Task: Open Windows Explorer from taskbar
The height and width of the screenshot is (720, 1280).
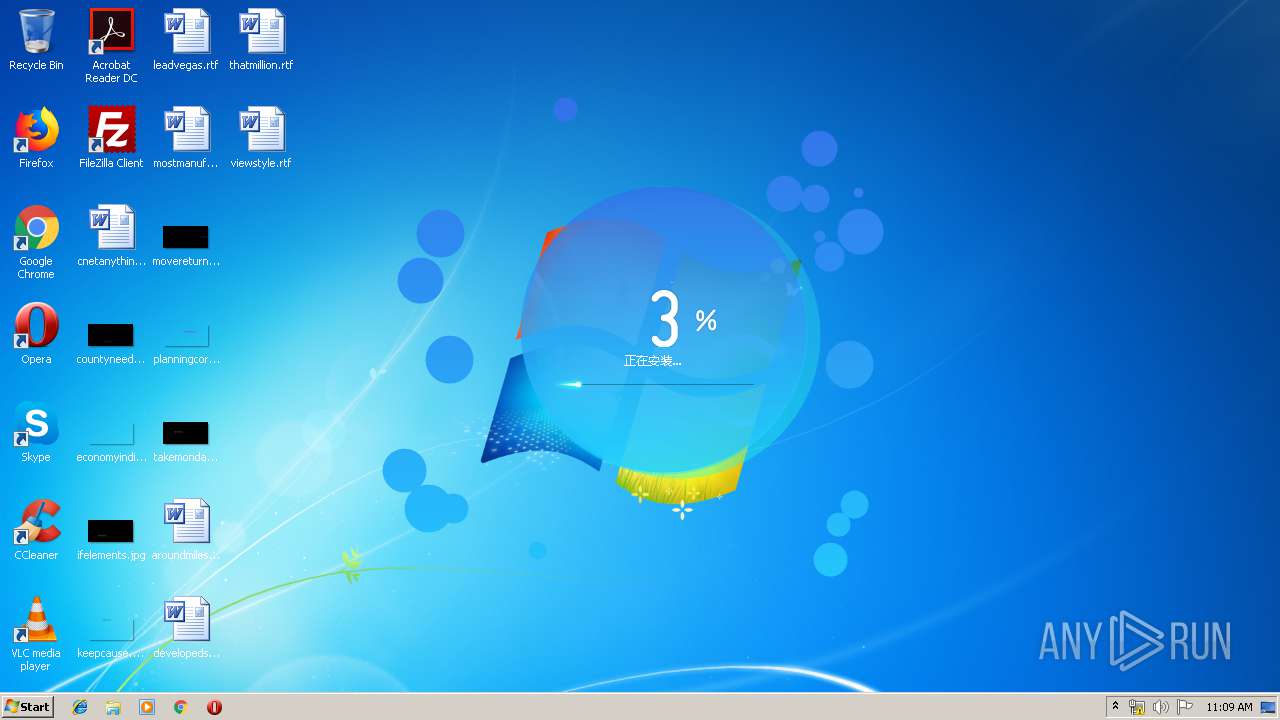Action: click(113, 707)
